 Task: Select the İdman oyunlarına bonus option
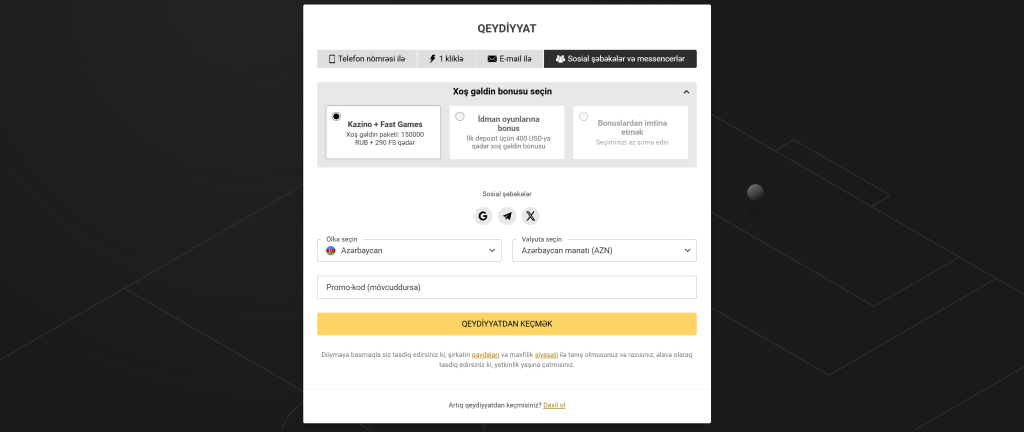coord(460,117)
